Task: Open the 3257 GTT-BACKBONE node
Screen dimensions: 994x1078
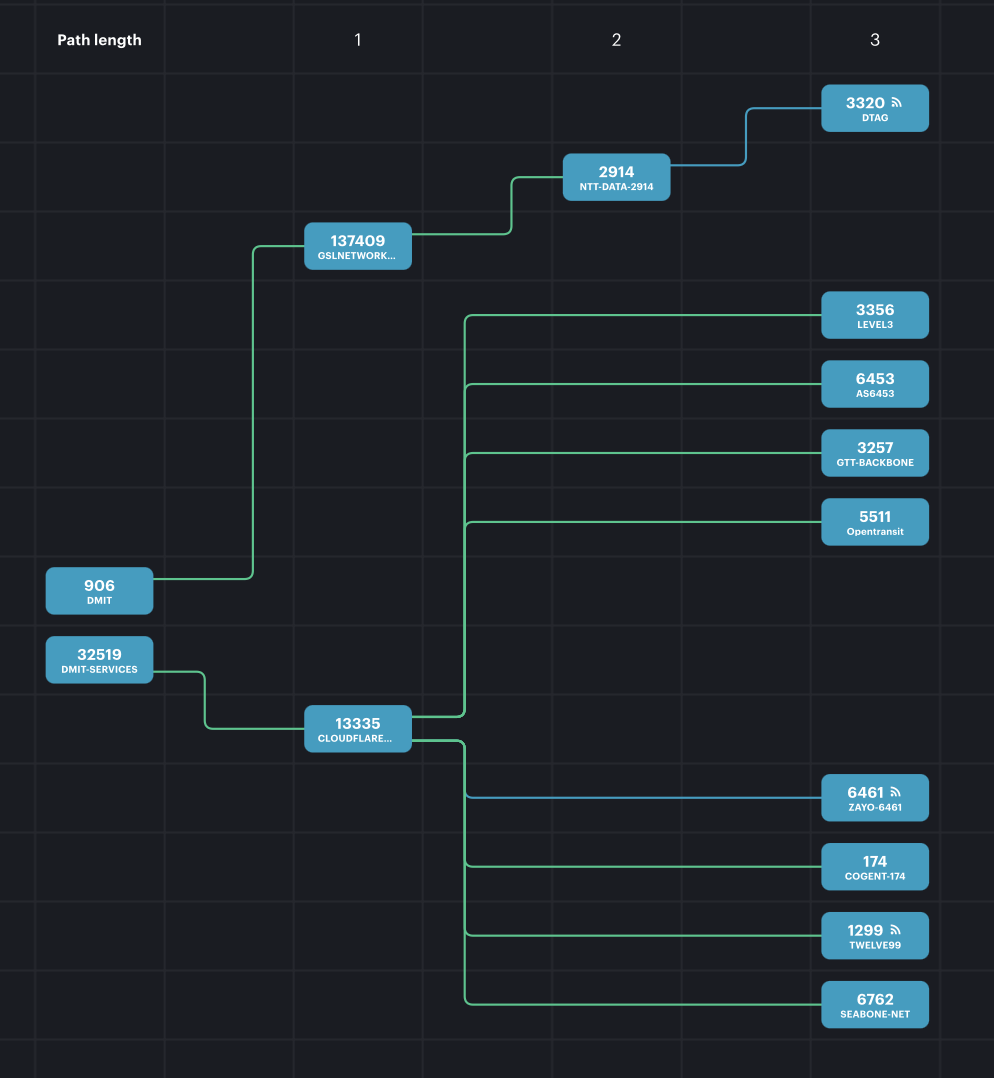Action: pos(874,453)
